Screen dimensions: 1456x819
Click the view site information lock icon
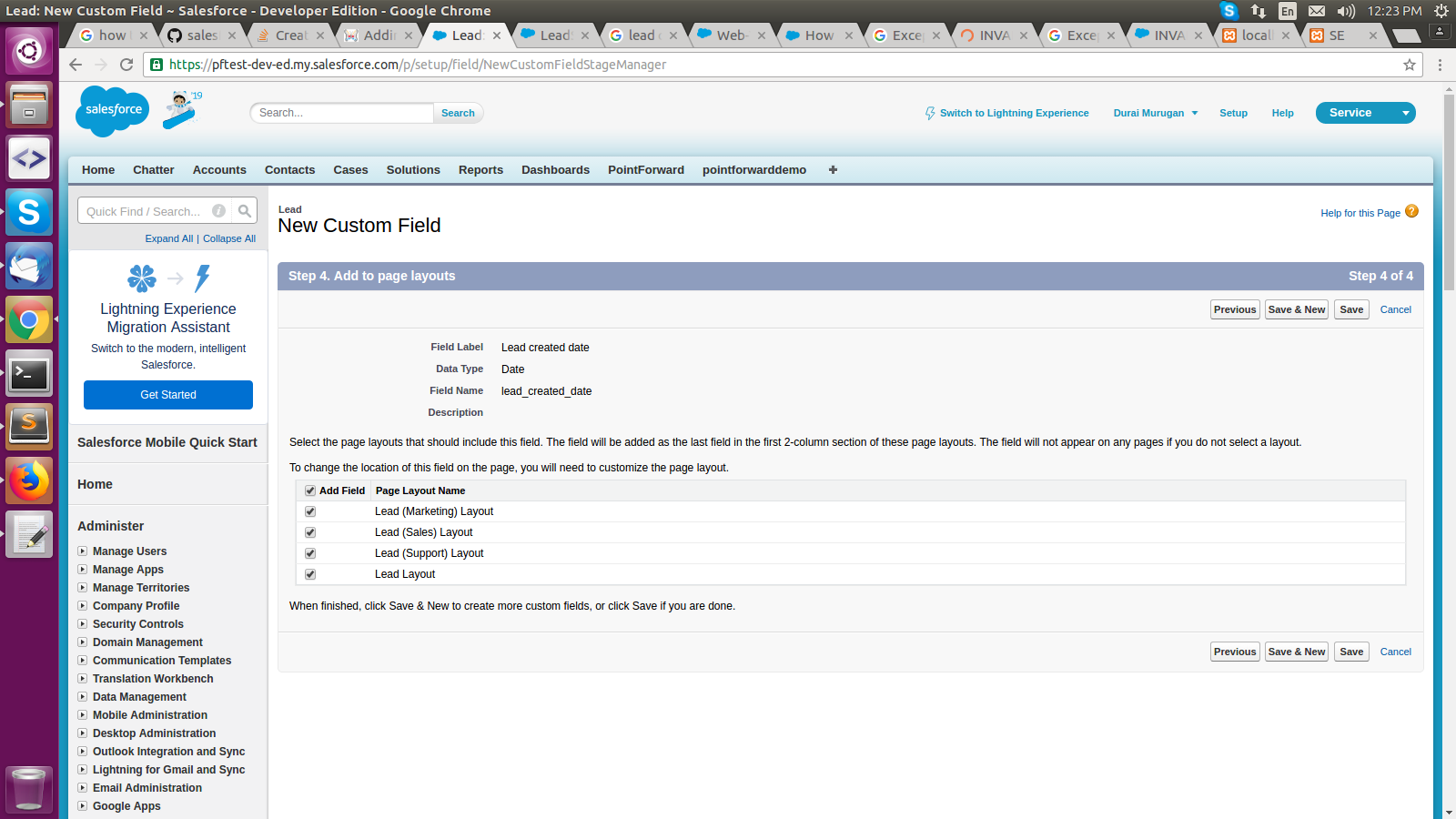(157, 65)
